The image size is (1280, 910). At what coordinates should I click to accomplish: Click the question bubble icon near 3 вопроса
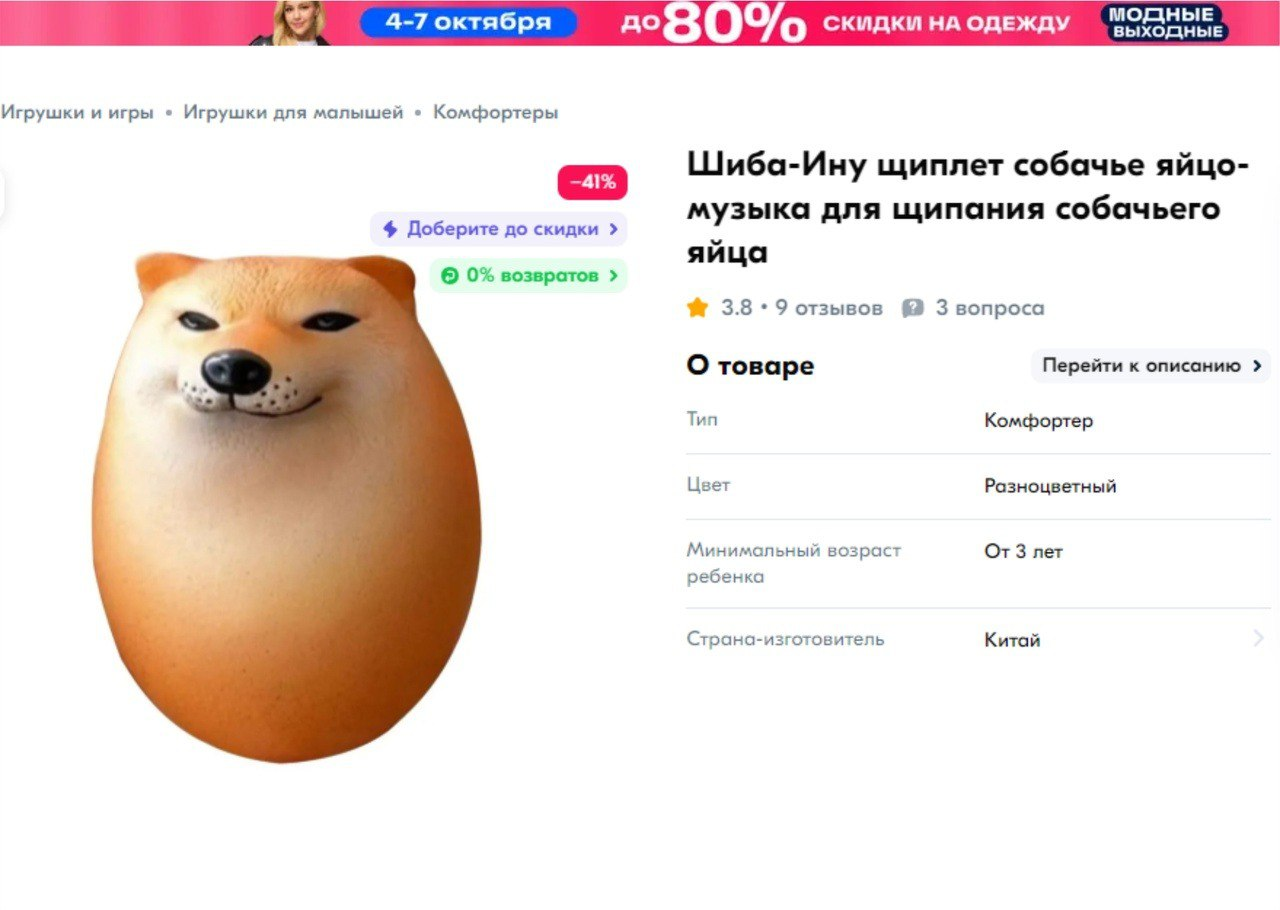(912, 308)
